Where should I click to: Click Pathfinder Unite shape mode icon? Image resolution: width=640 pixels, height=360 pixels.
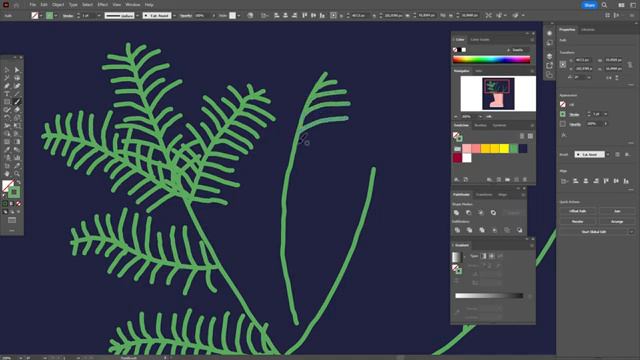pyautogui.click(x=457, y=213)
